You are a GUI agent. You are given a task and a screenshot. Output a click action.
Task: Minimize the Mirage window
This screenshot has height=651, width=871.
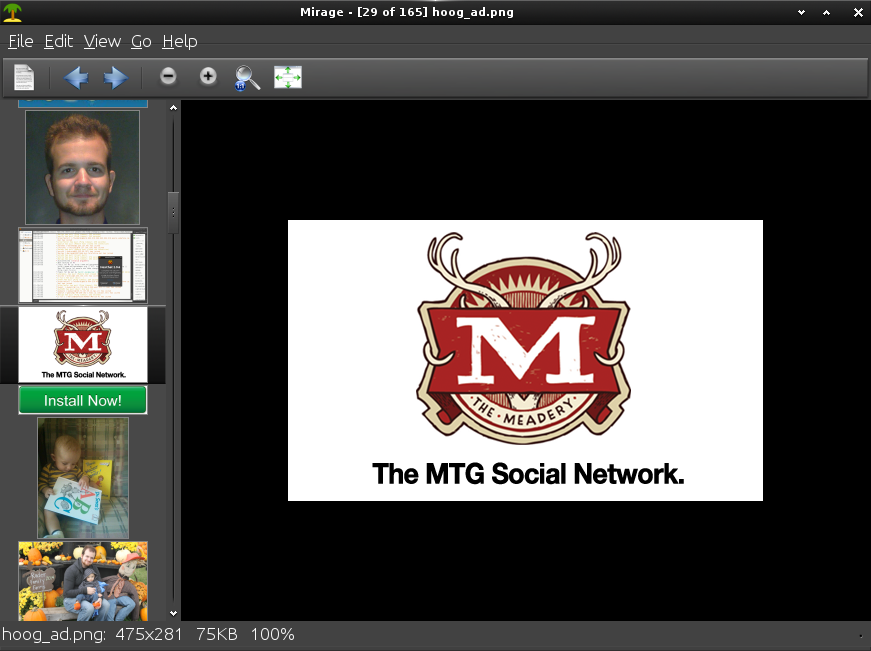click(x=801, y=12)
